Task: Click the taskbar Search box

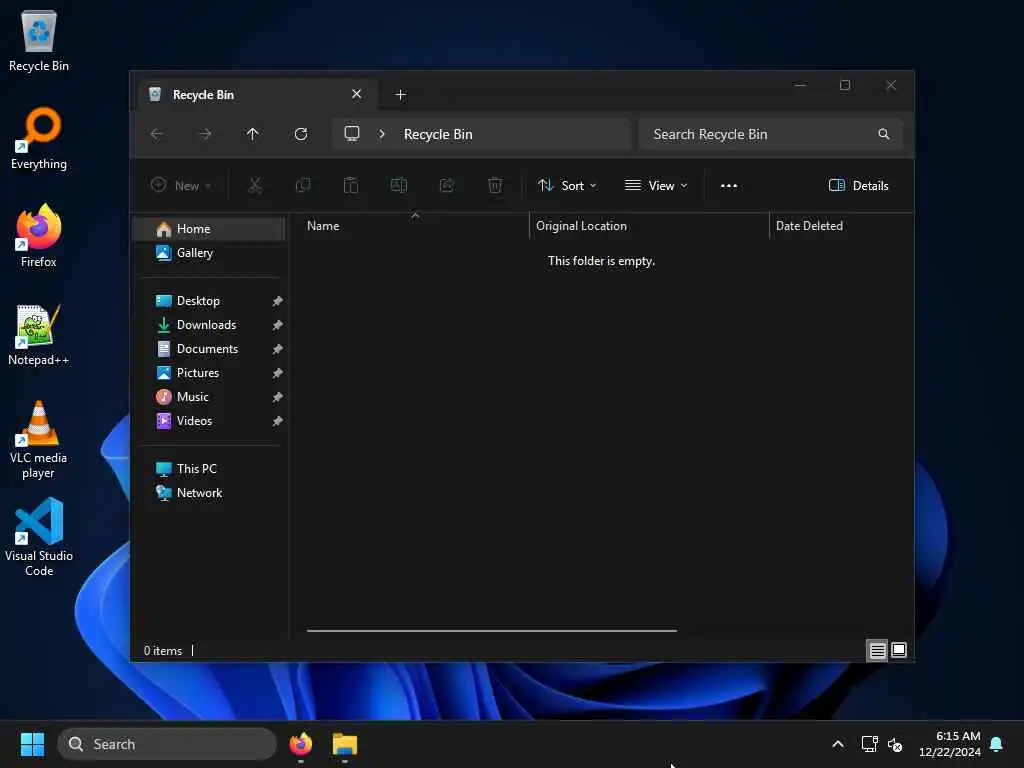Action: pyautogui.click(x=167, y=744)
